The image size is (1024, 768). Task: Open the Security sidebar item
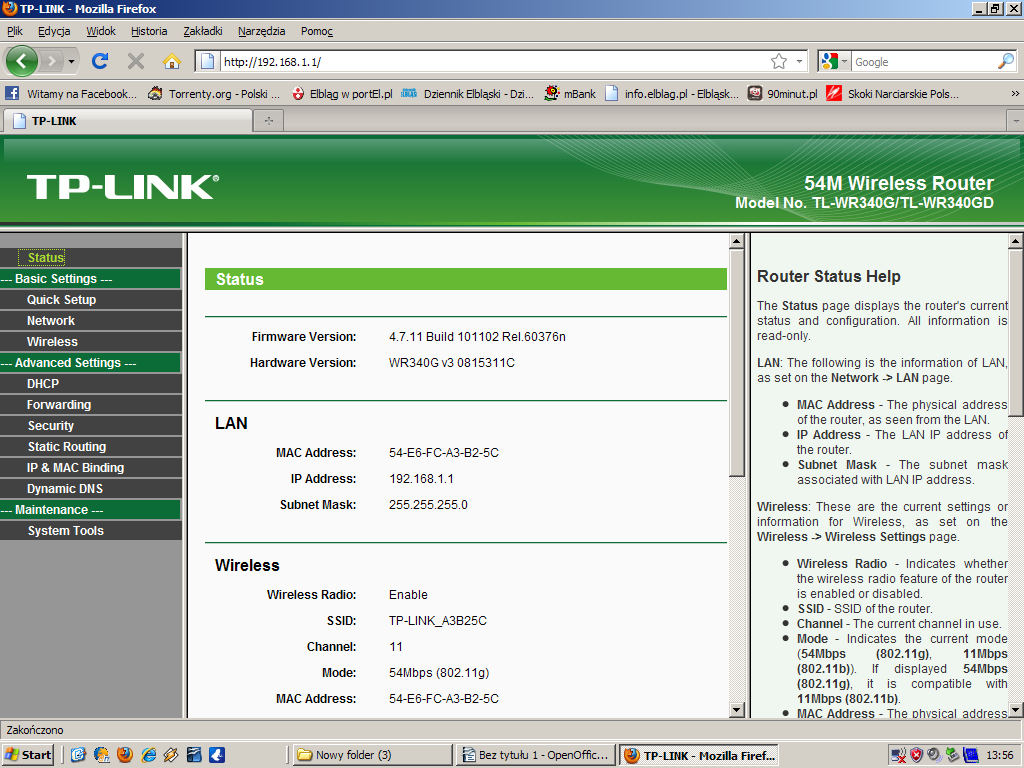coord(51,426)
